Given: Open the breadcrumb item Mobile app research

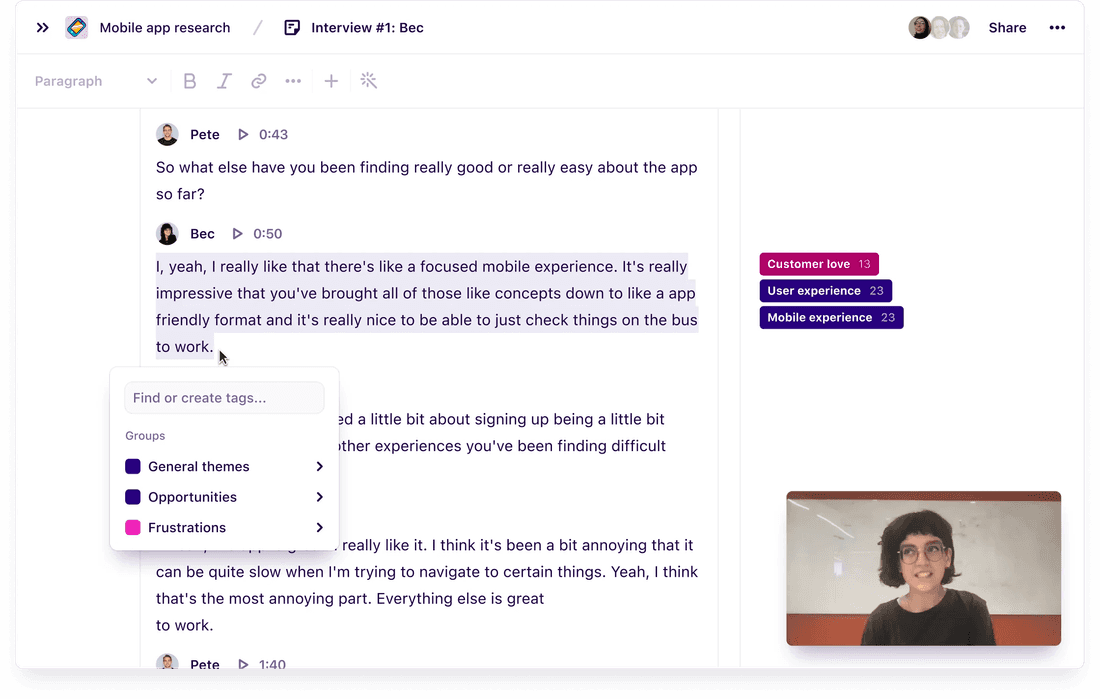Looking at the screenshot, I should pos(164,27).
